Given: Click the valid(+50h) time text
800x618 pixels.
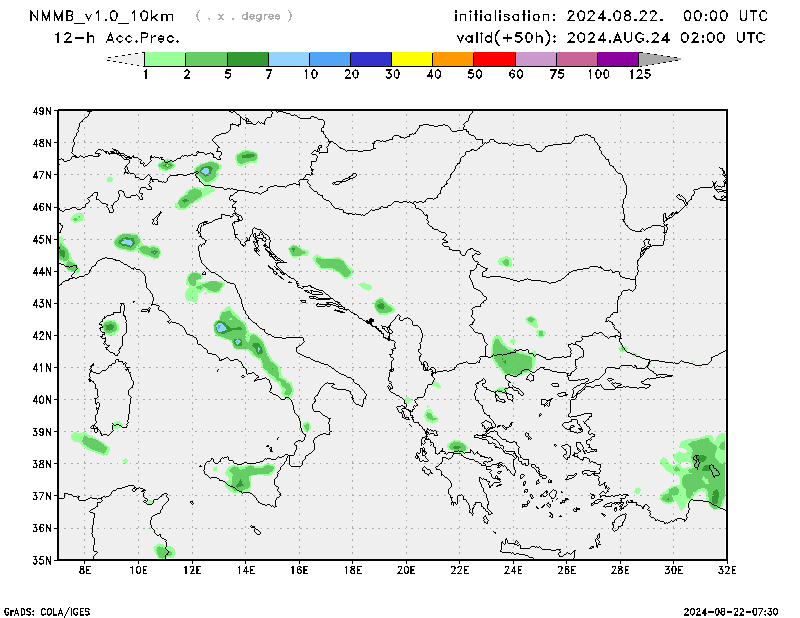Looking at the screenshot, I should pyautogui.click(x=610, y=38).
